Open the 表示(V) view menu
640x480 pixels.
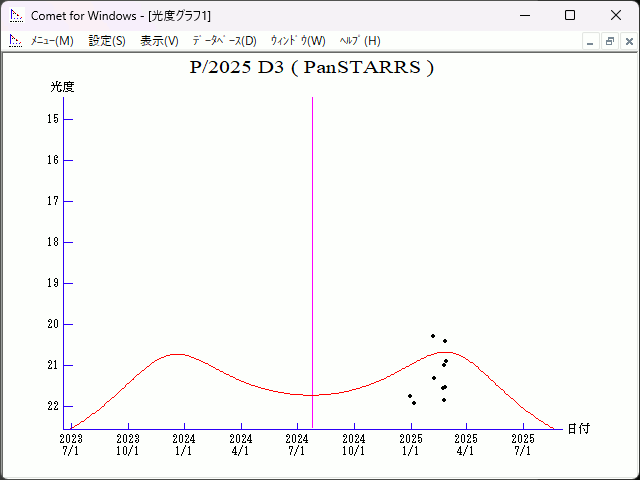point(159,41)
